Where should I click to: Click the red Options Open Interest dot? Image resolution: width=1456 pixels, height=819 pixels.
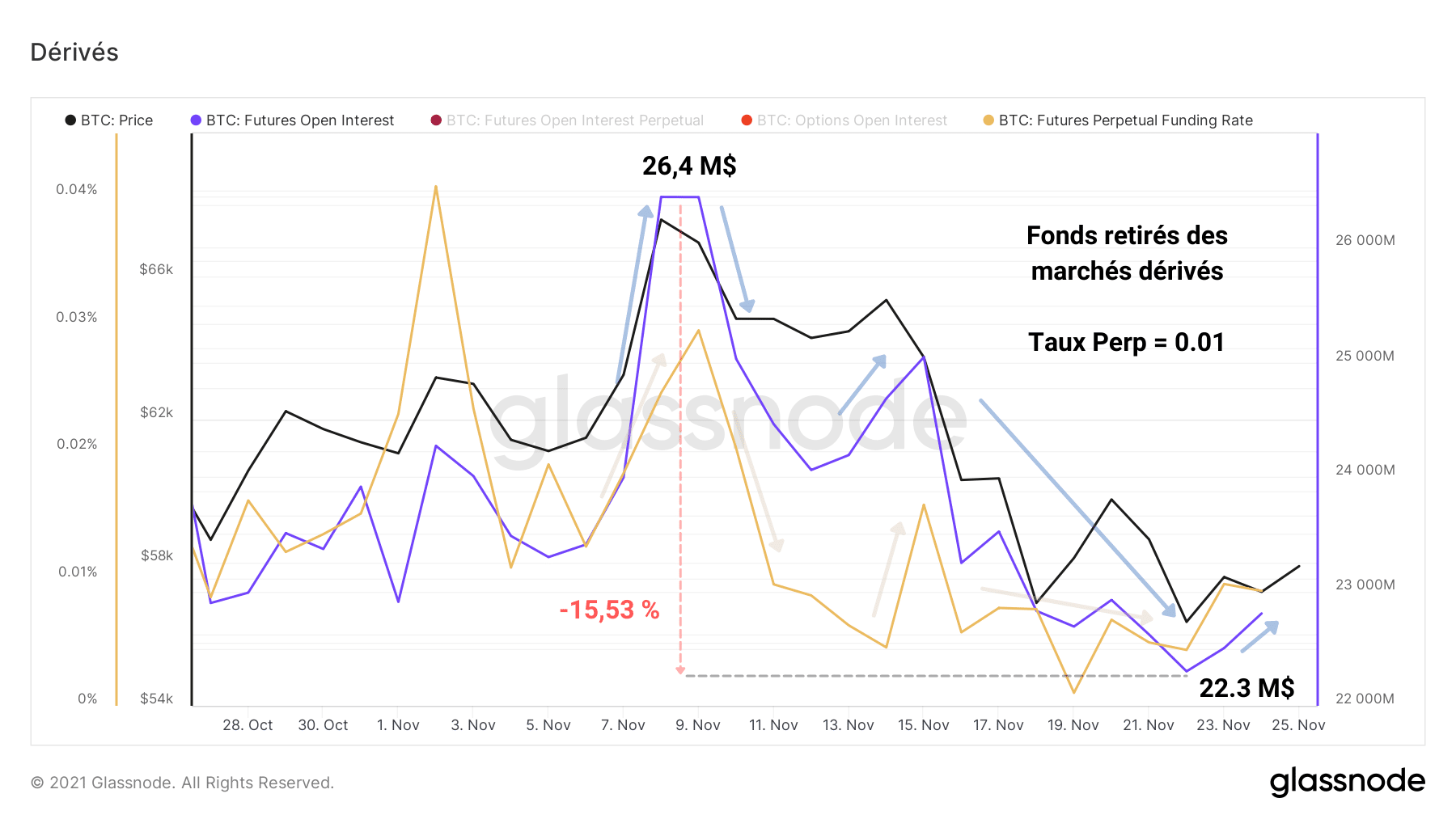[x=747, y=120]
